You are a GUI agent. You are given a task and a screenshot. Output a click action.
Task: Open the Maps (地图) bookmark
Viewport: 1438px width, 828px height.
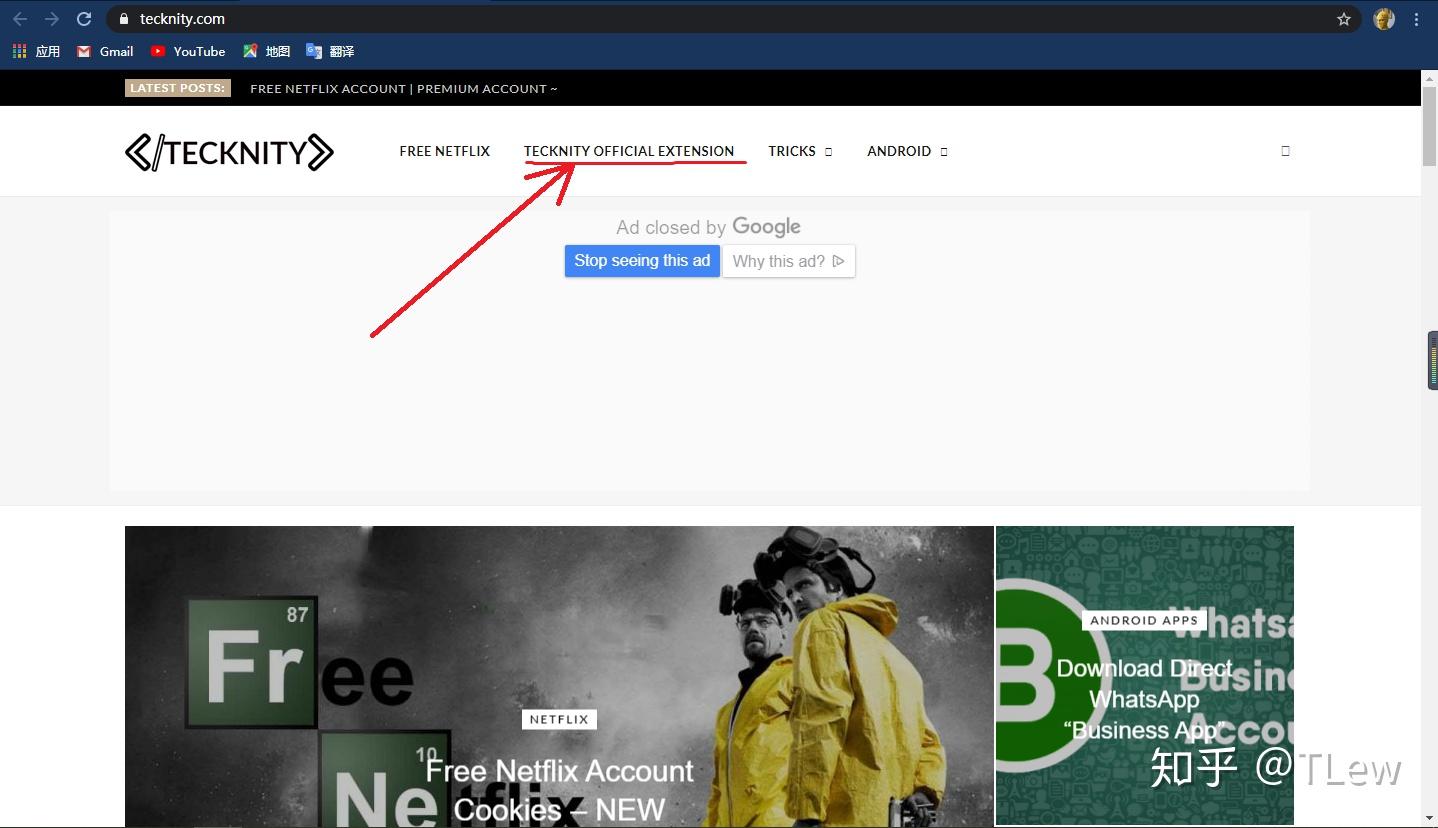(x=267, y=51)
